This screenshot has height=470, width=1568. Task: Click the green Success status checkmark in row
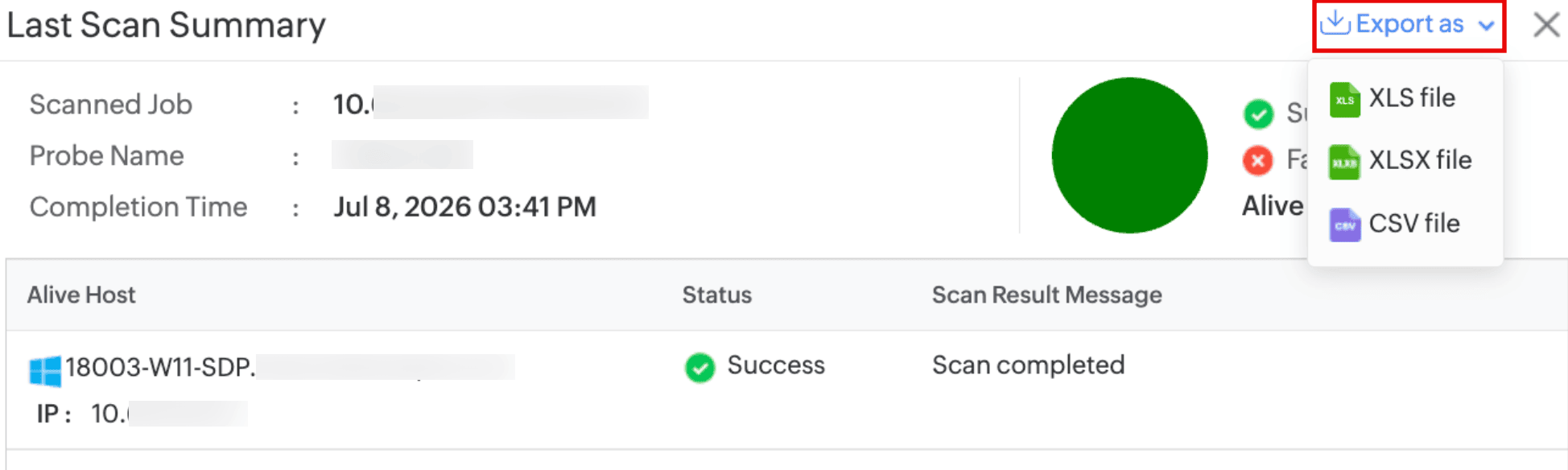coord(699,368)
